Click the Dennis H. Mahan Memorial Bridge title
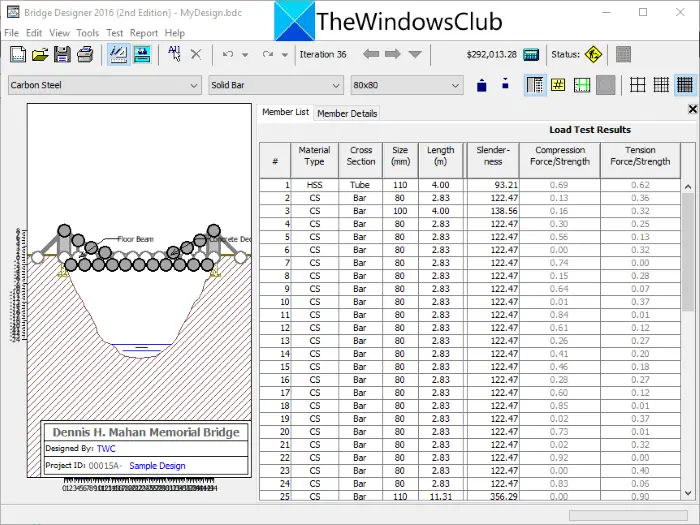This screenshot has height=525, width=700. [x=146, y=432]
